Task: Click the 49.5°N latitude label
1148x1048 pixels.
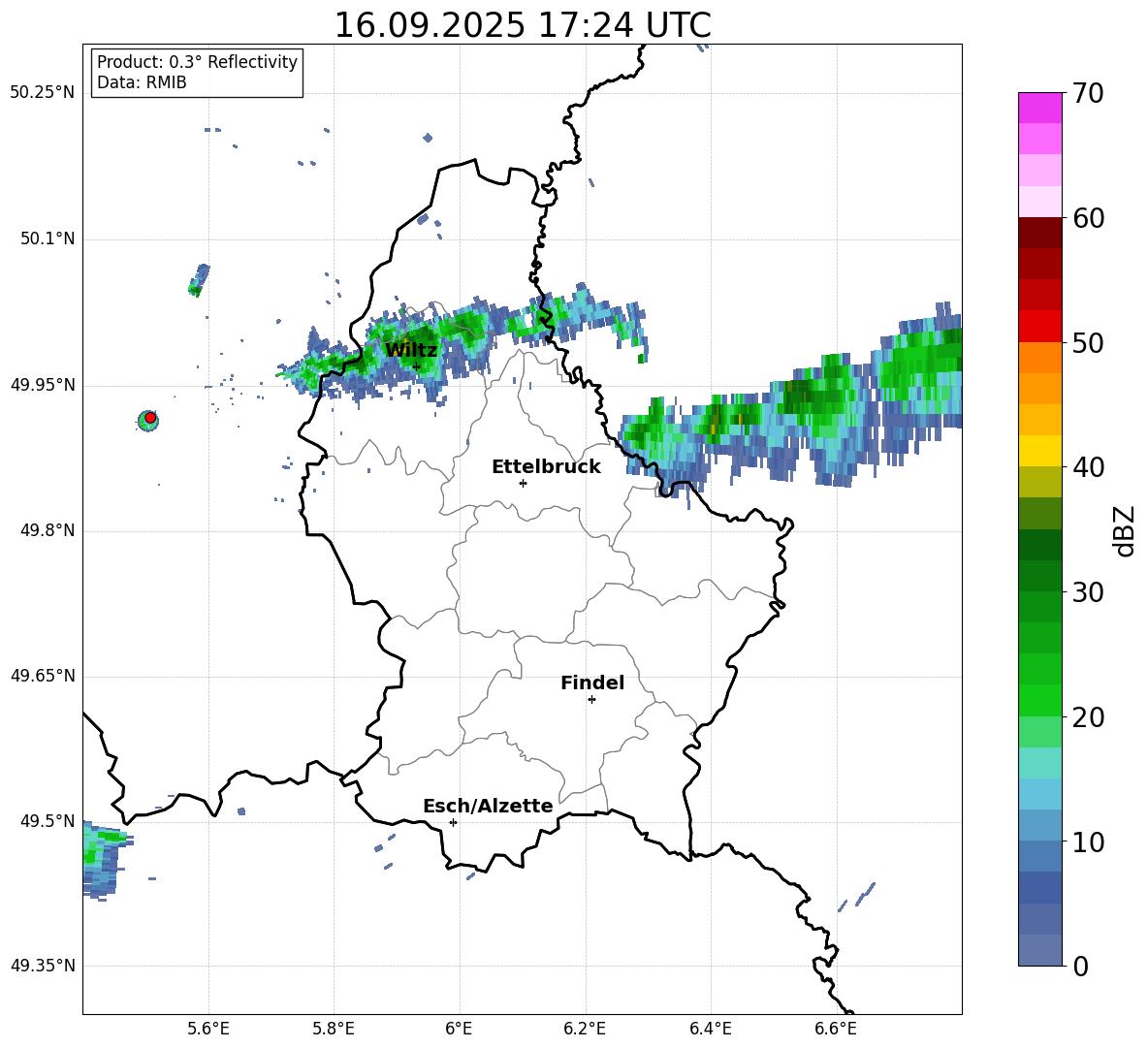Action: click(x=47, y=821)
